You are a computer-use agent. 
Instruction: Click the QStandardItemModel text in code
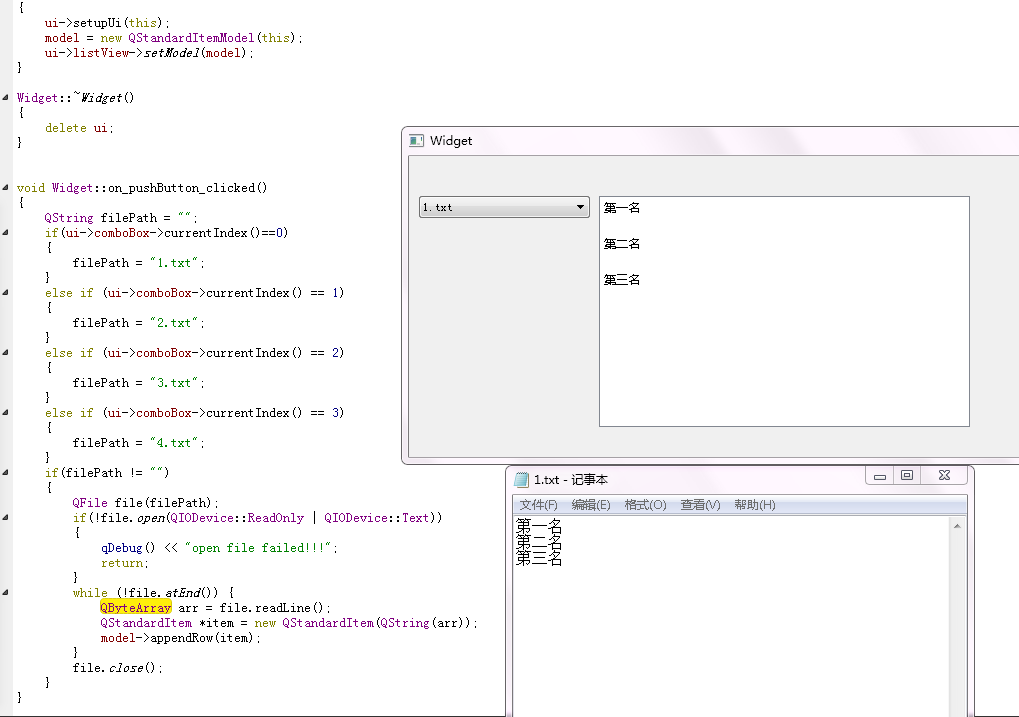point(191,38)
